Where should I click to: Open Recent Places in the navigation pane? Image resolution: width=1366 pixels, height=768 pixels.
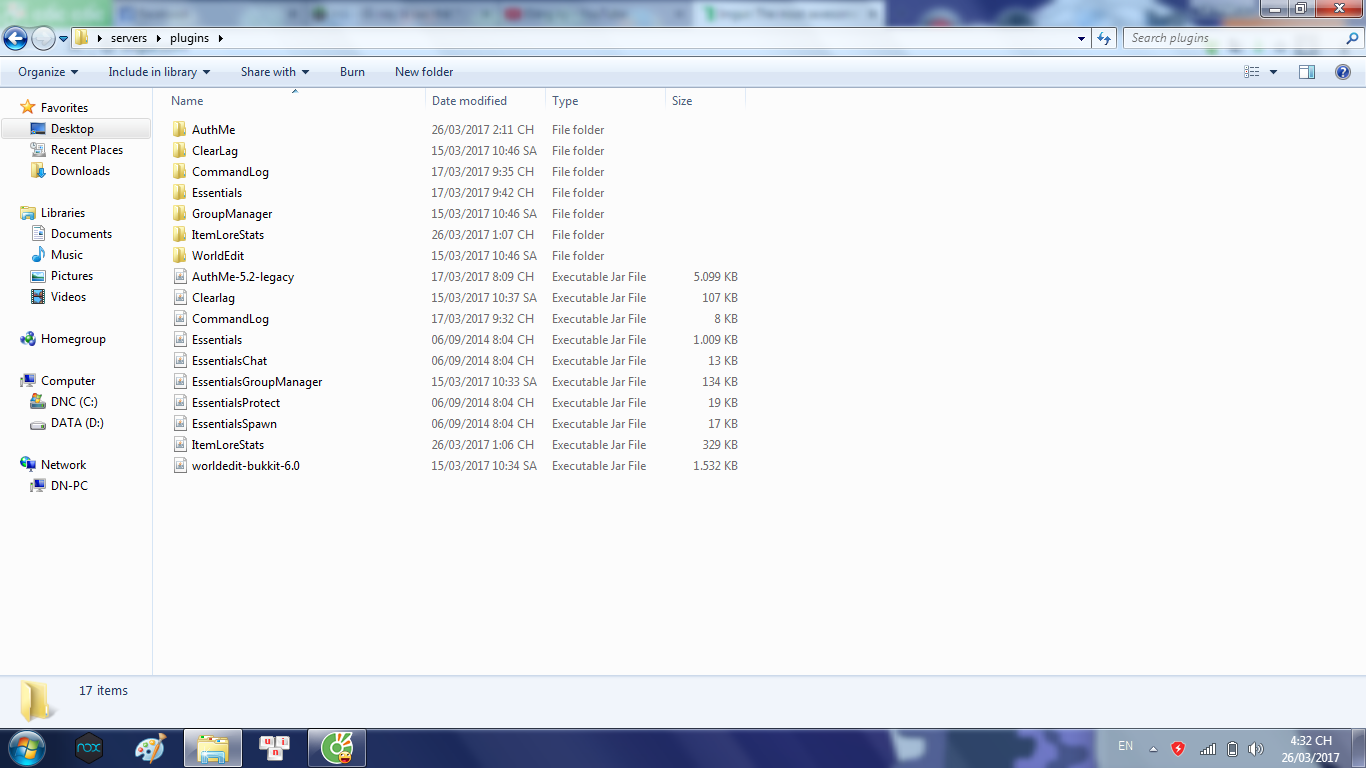coord(87,150)
